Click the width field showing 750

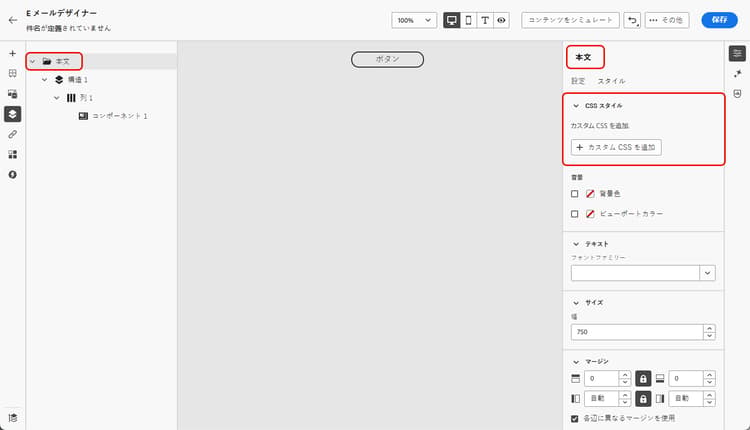(x=637, y=332)
